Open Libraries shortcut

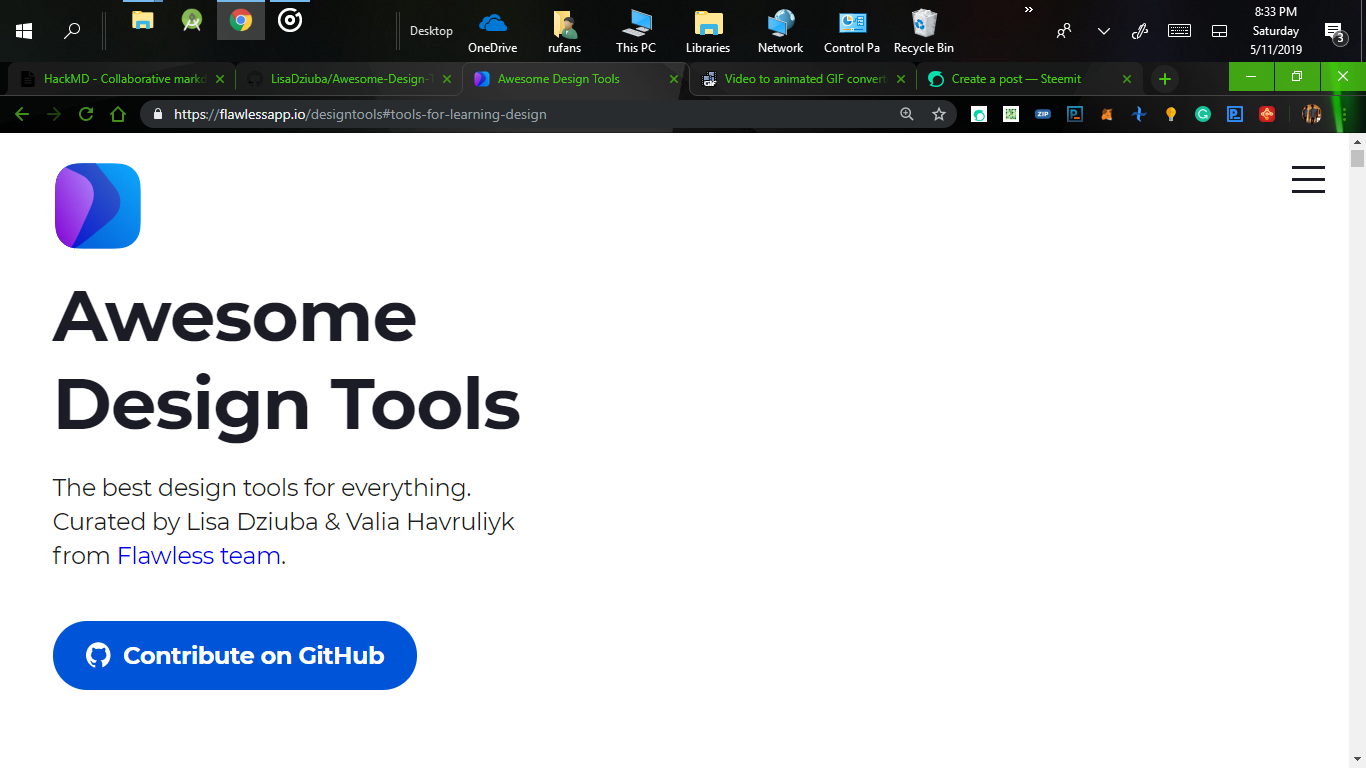pyautogui.click(x=708, y=31)
